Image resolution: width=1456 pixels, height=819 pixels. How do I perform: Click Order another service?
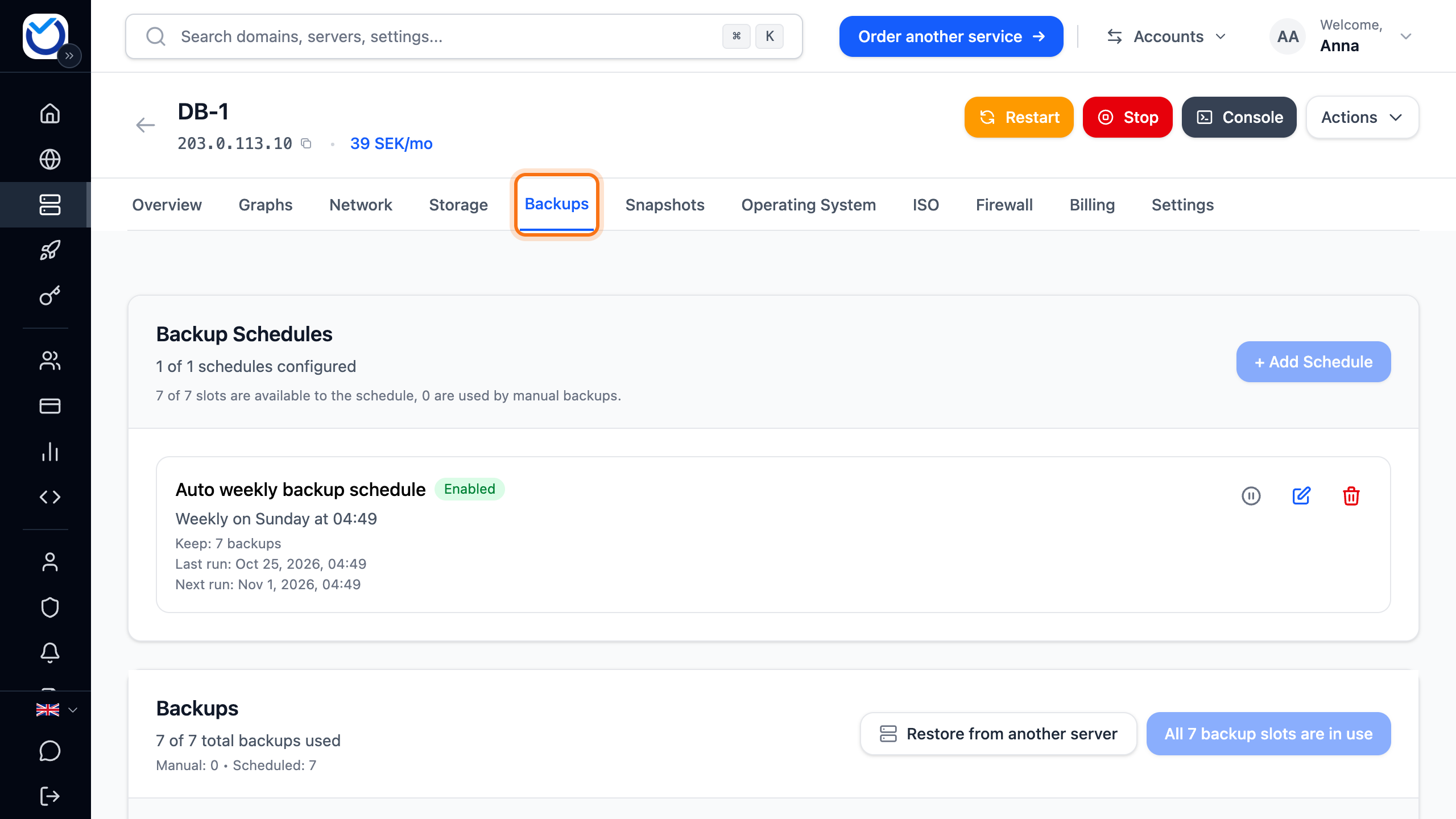click(x=951, y=36)
